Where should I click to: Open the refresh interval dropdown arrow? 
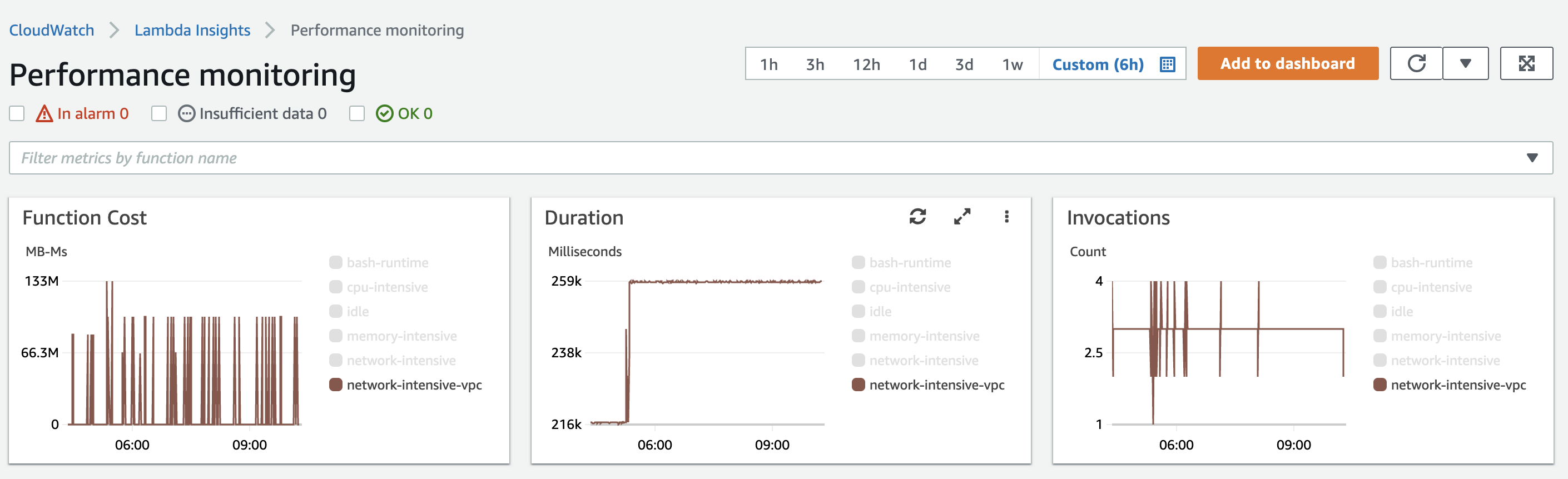1465,63
